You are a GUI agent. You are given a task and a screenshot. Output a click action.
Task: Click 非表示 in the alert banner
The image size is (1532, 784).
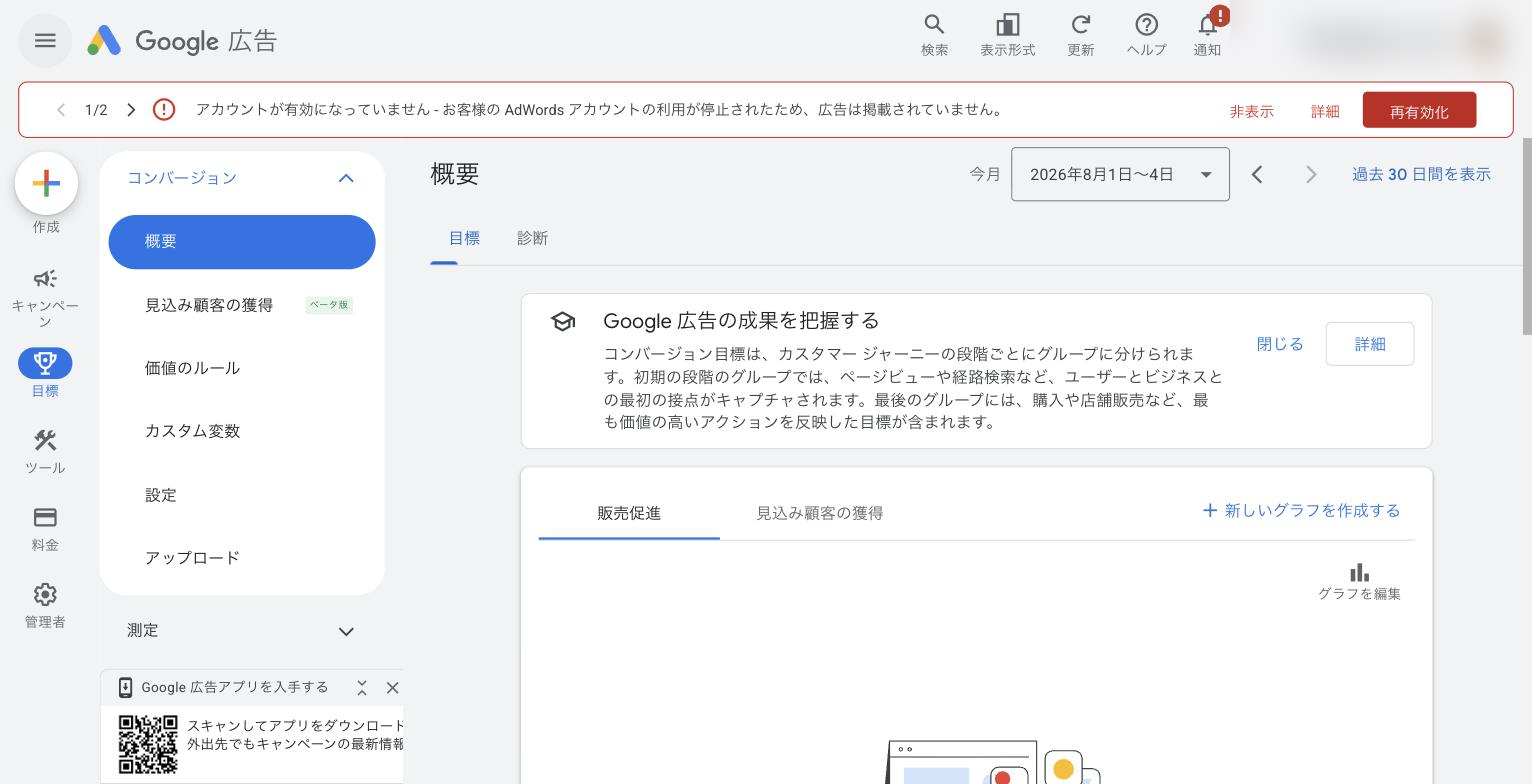point(1251,111)
